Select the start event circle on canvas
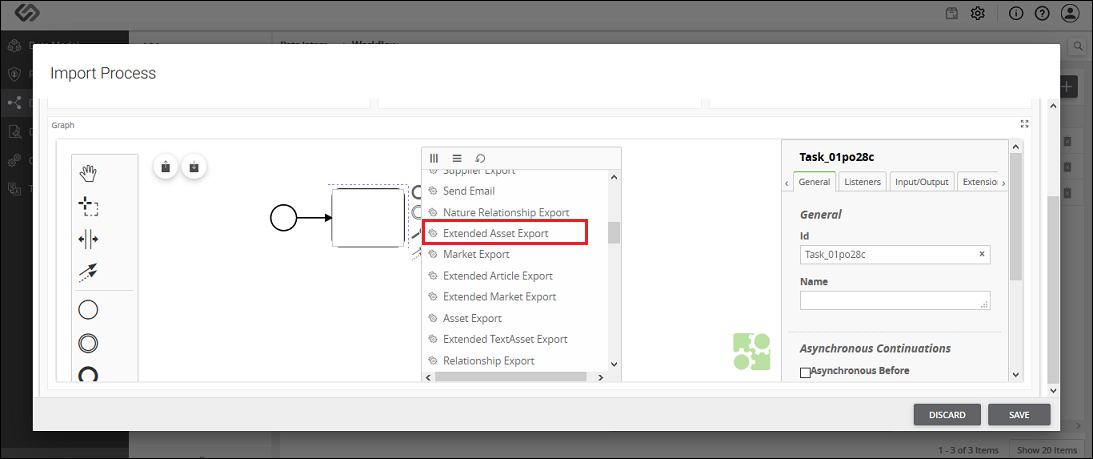 tap(283, 218)
